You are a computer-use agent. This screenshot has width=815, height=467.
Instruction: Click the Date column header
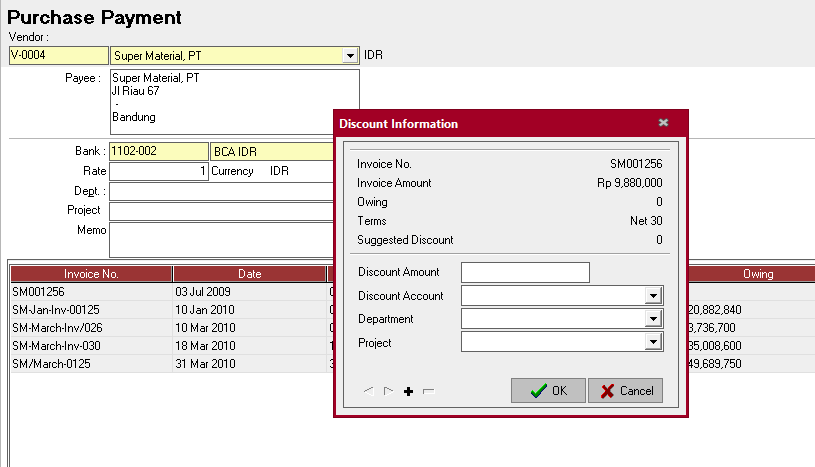249,274
